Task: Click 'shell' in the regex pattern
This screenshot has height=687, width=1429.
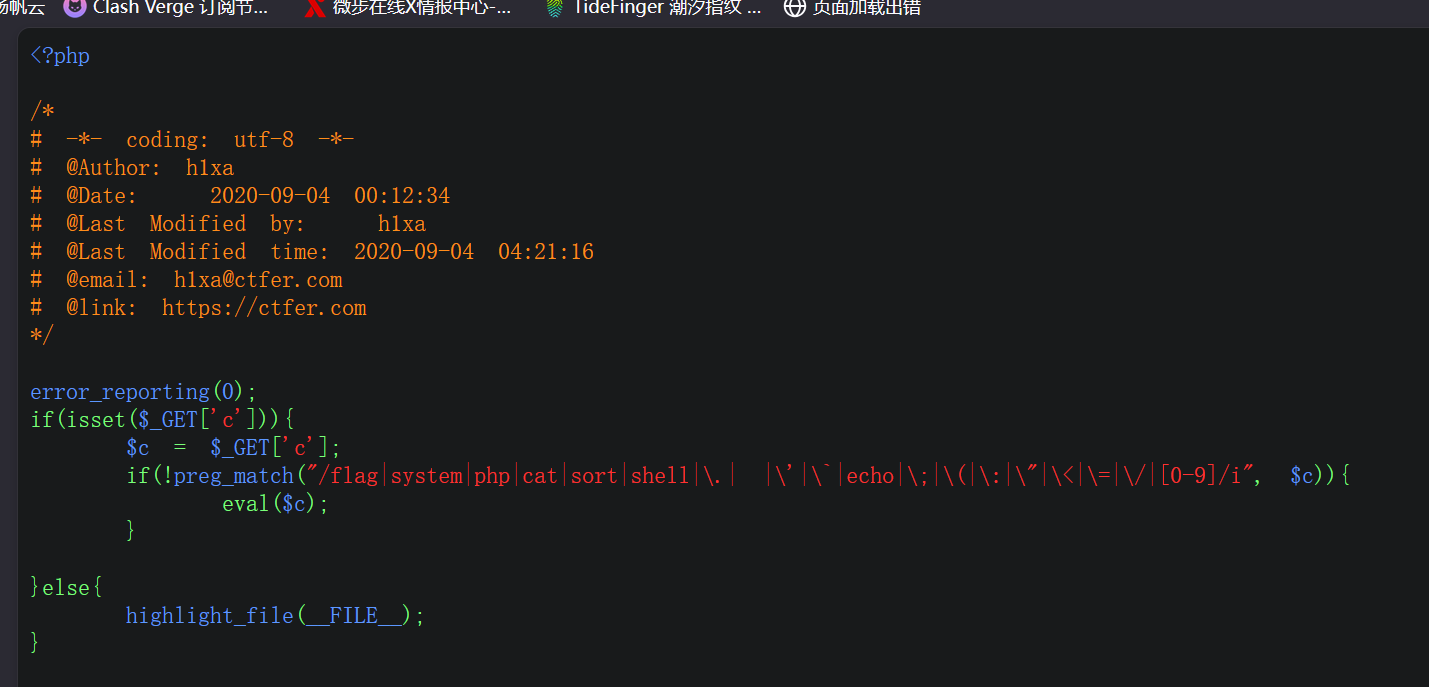Action: pos(660,476)
